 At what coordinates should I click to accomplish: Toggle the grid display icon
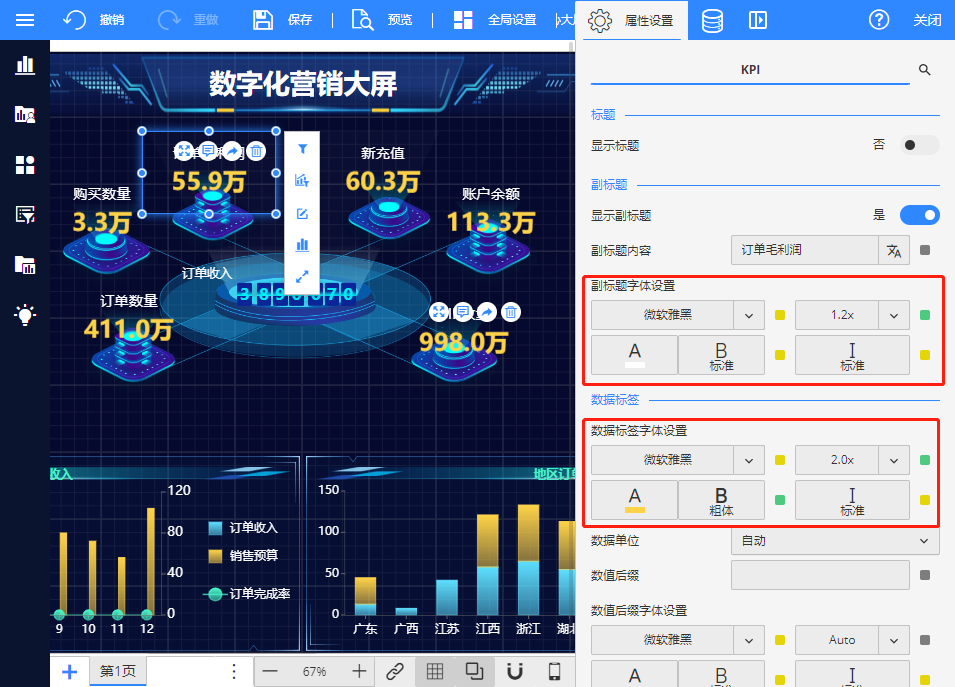tap(435, 671)
